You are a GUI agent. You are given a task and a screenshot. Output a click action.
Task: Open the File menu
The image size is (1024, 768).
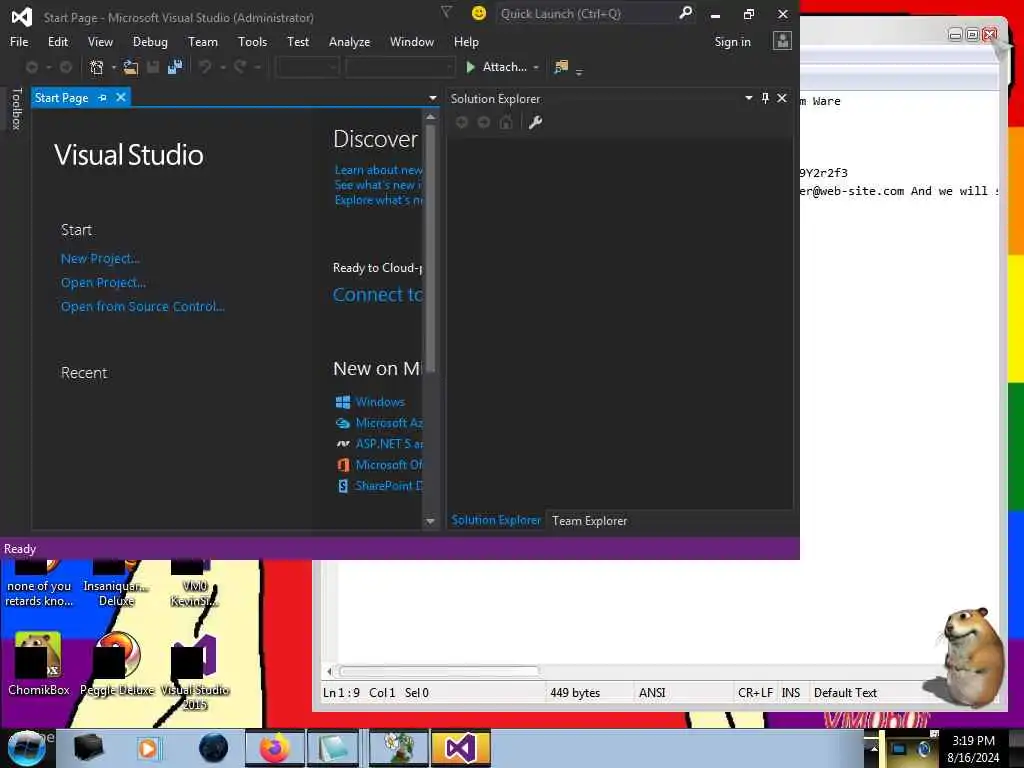19,42
